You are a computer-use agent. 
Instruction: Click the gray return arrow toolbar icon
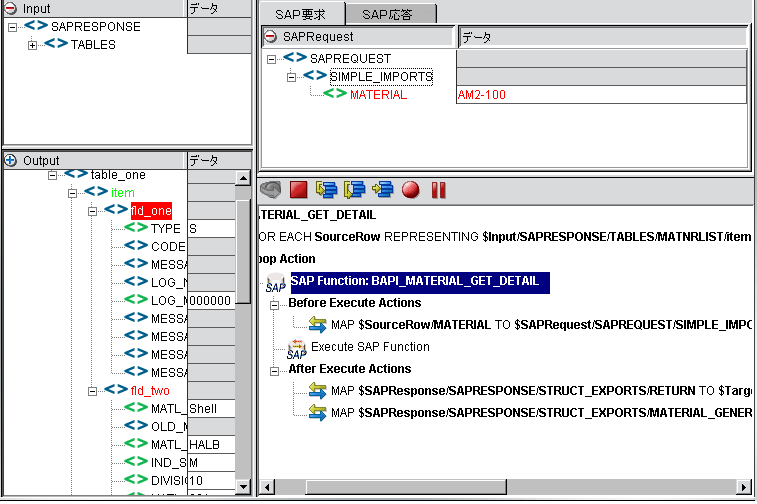pyautogui.click(x=271, y=190)
